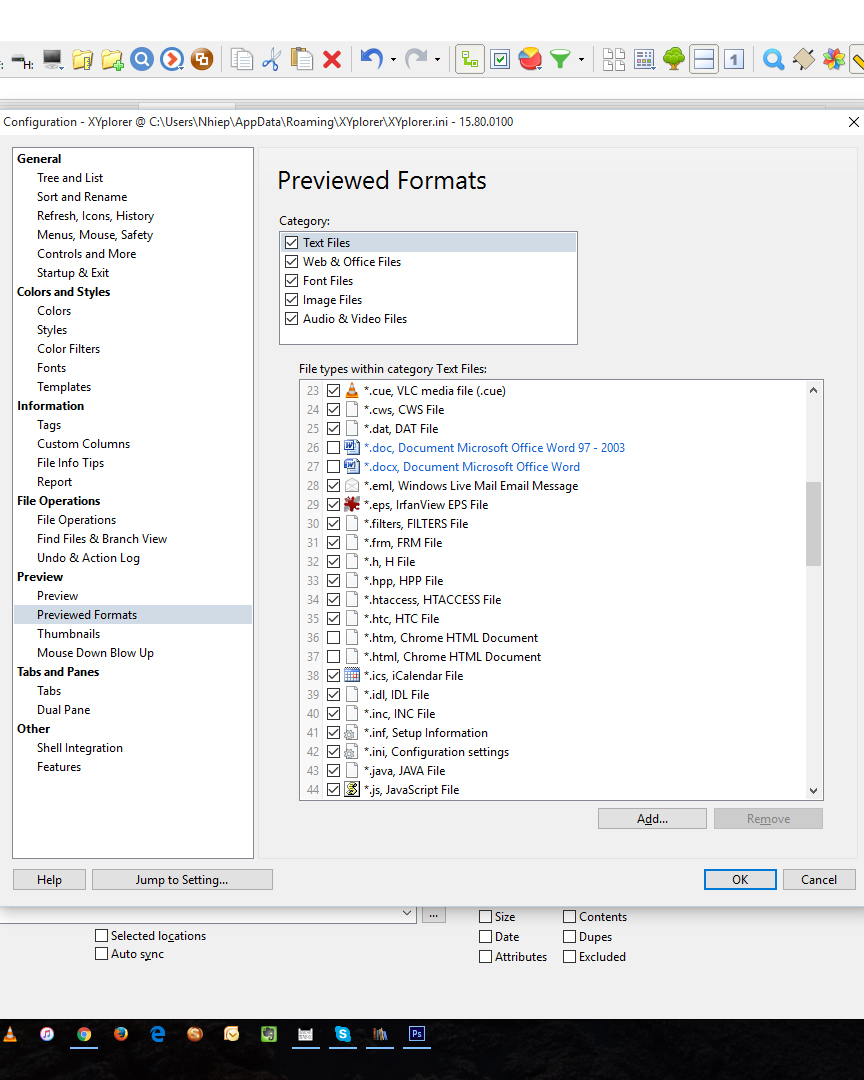Screen dimensions: 864x1080
Task: Open Thumbnails settings in the sidebar
Action: click(68, 634)
